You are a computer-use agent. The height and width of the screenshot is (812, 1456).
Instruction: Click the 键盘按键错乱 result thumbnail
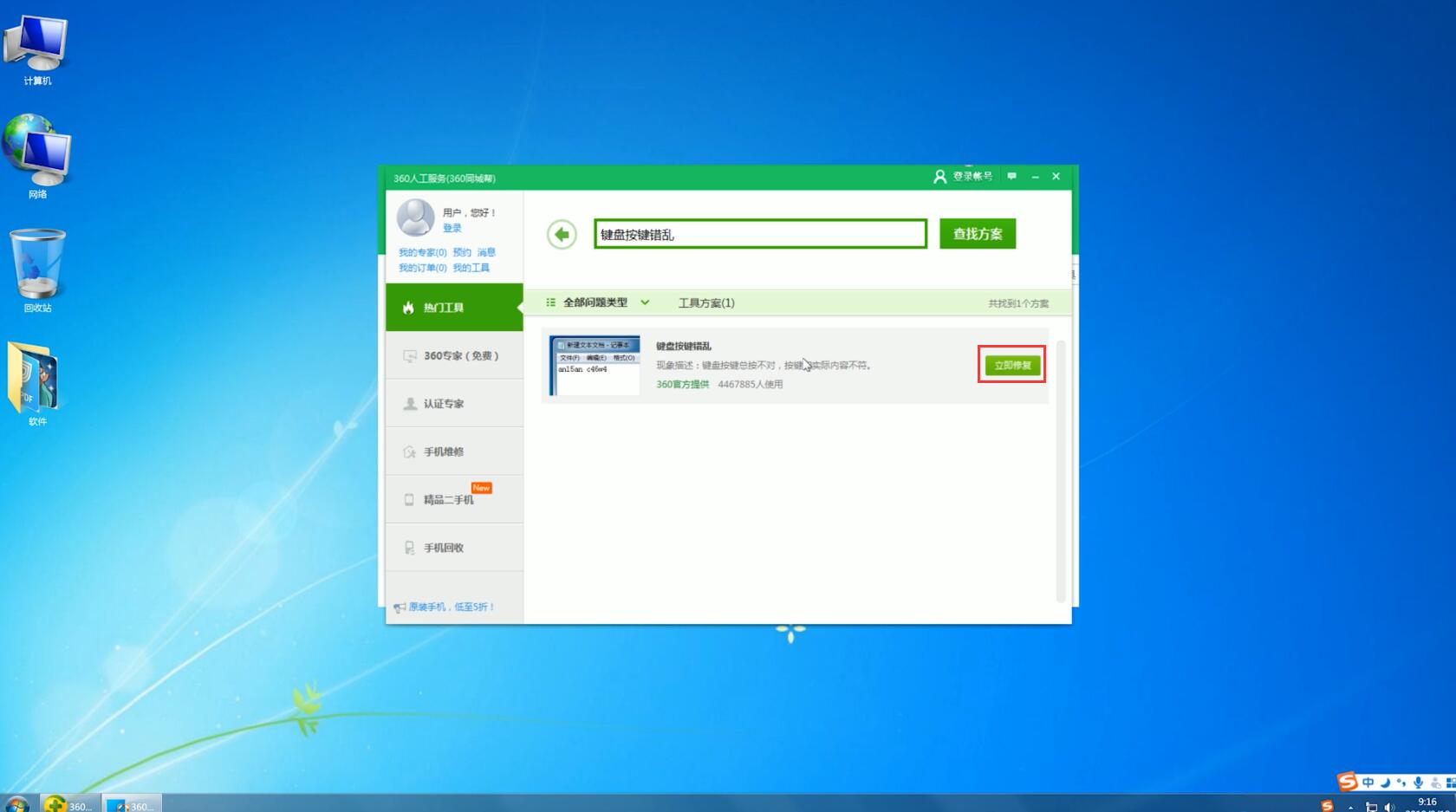(x=595, y=366)
